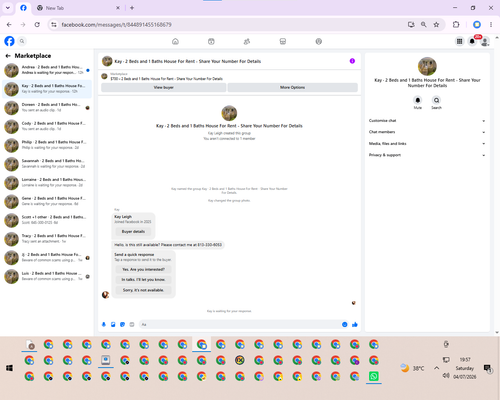This screenshot has height=400, width=500.
Task: Open Andrea's conversation in the list
Action: pyautogui.click(x=47, y=70)
